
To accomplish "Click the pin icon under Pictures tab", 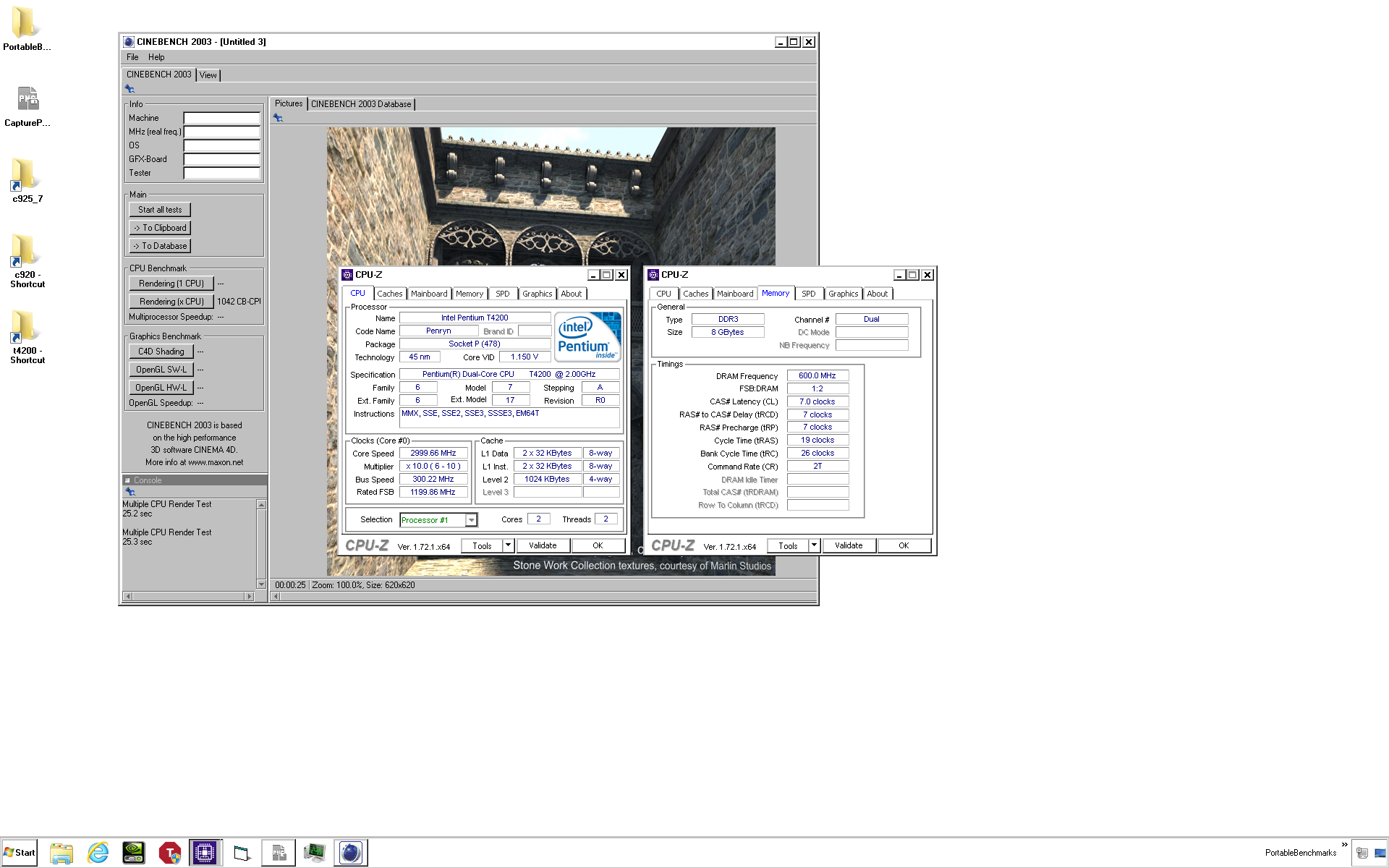I will click(x=279, y=118).
